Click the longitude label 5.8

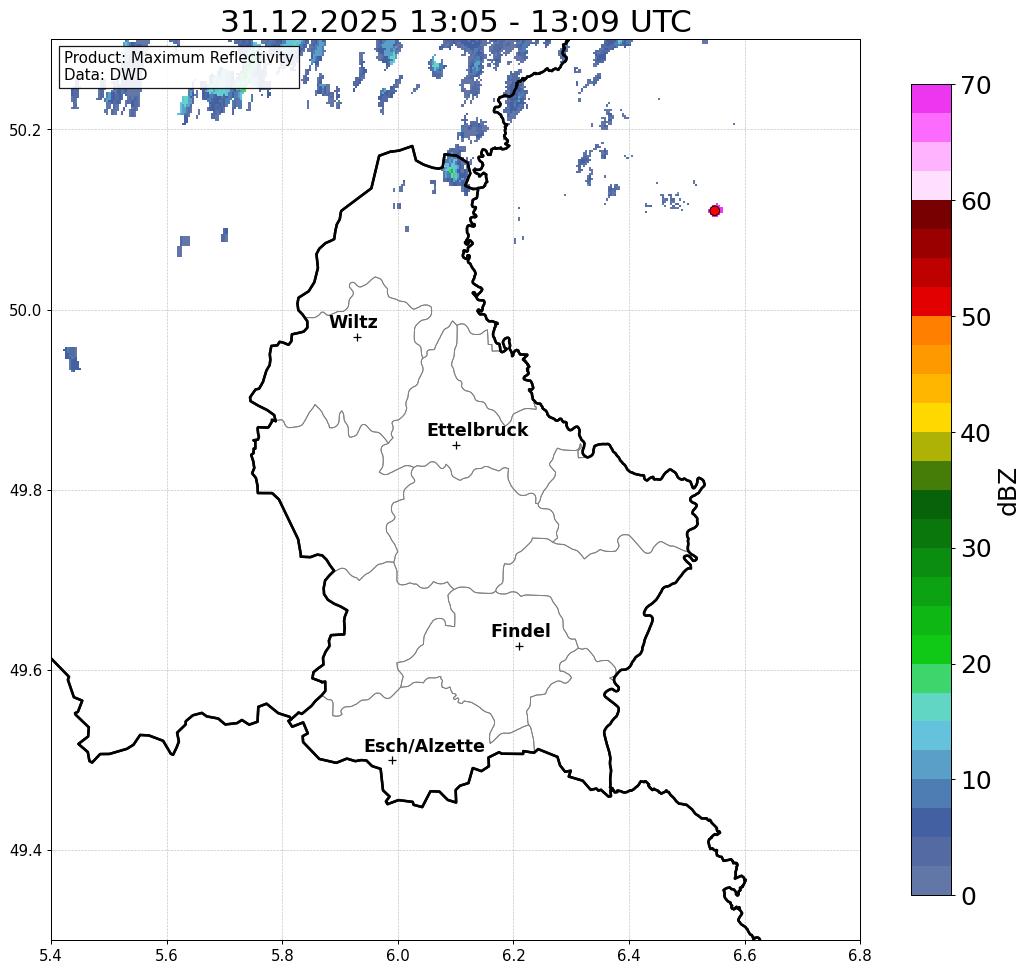(282, 955)
